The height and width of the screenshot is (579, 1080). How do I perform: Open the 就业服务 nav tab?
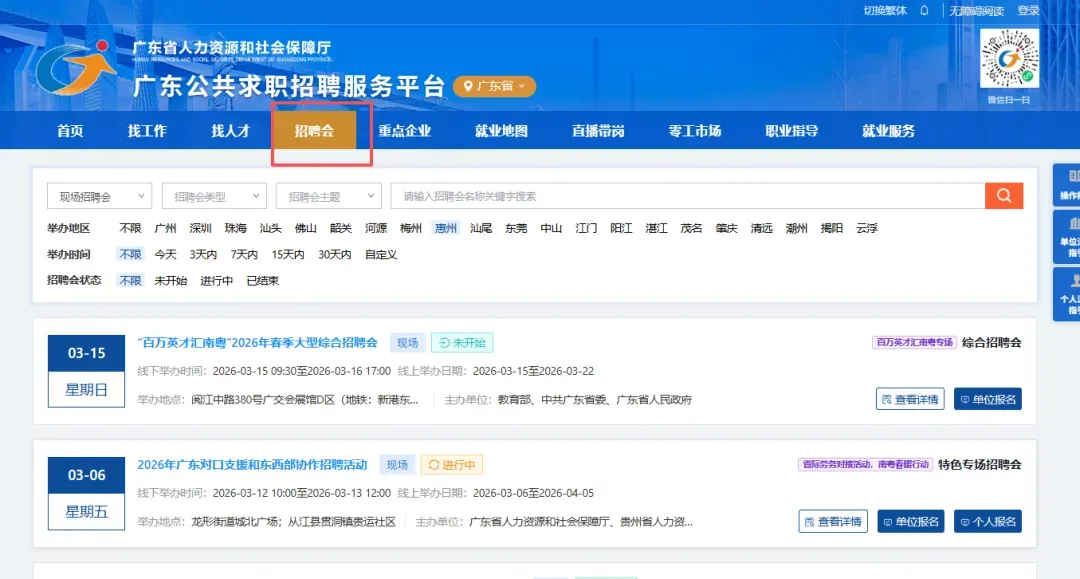pyautogui.click(x=888, y=131)
